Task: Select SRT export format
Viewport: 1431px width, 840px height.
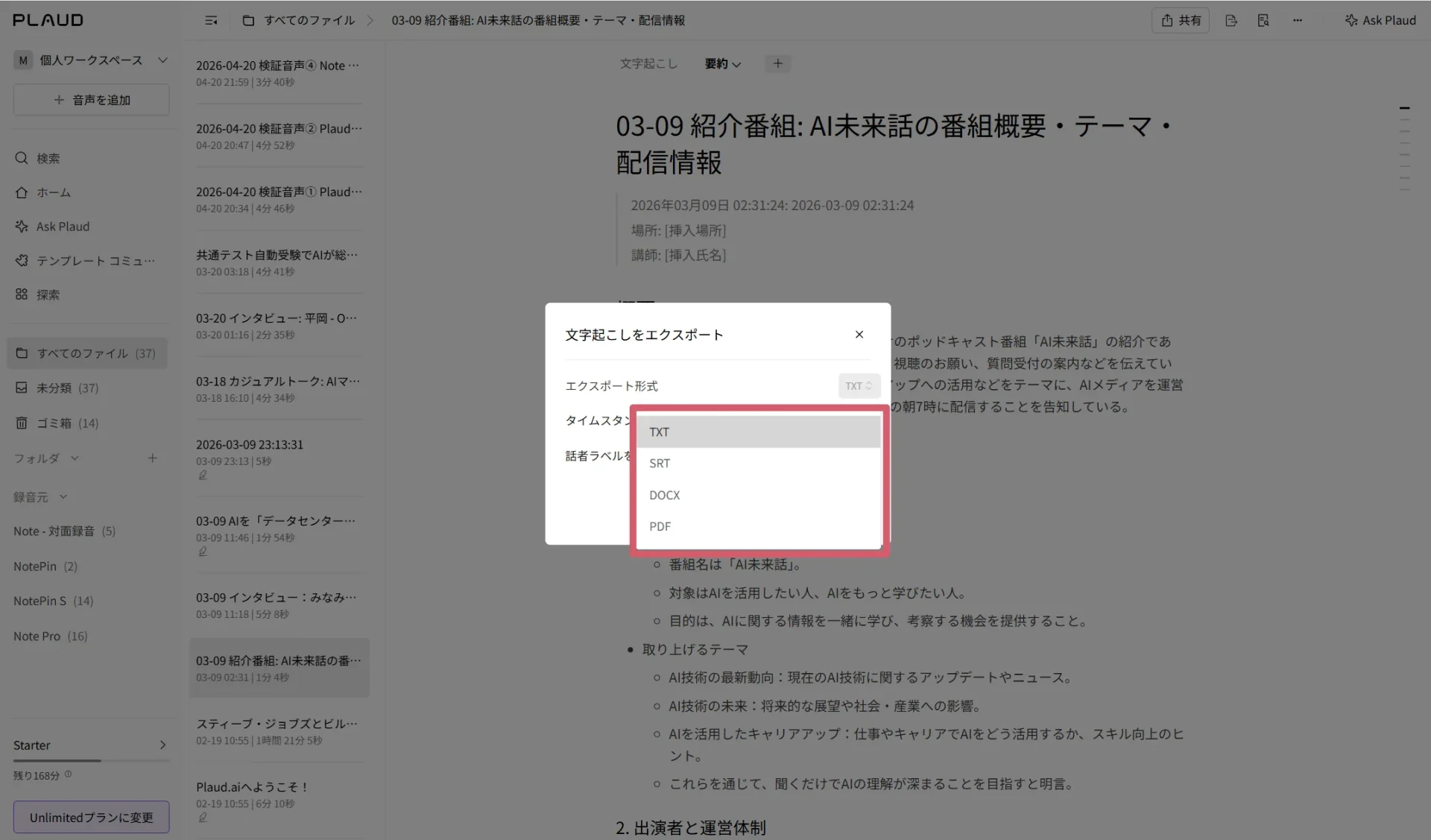Action: point(759,464)
